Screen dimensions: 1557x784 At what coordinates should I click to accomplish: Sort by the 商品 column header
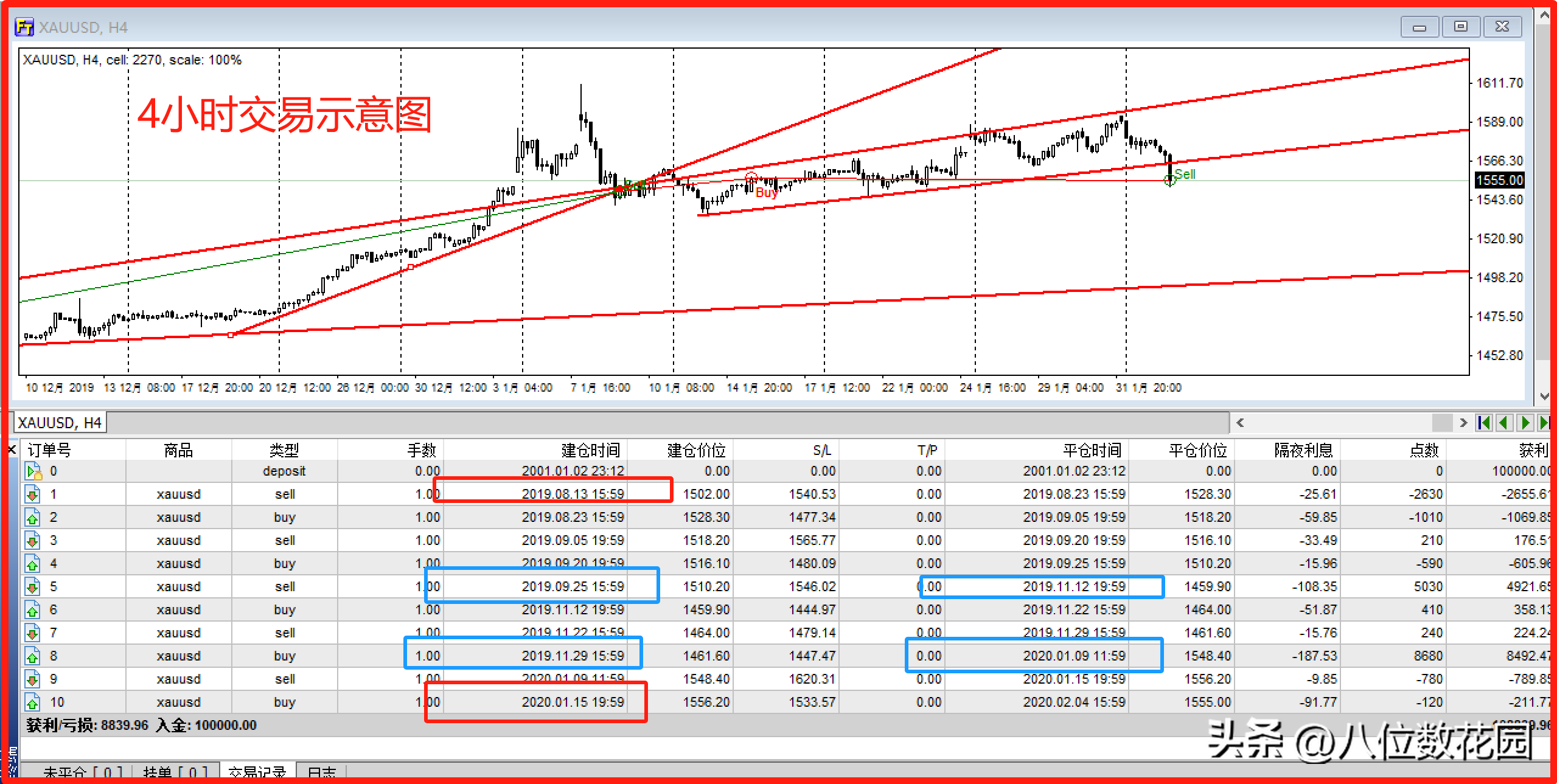pyautogui.click(x=179, y=450)
